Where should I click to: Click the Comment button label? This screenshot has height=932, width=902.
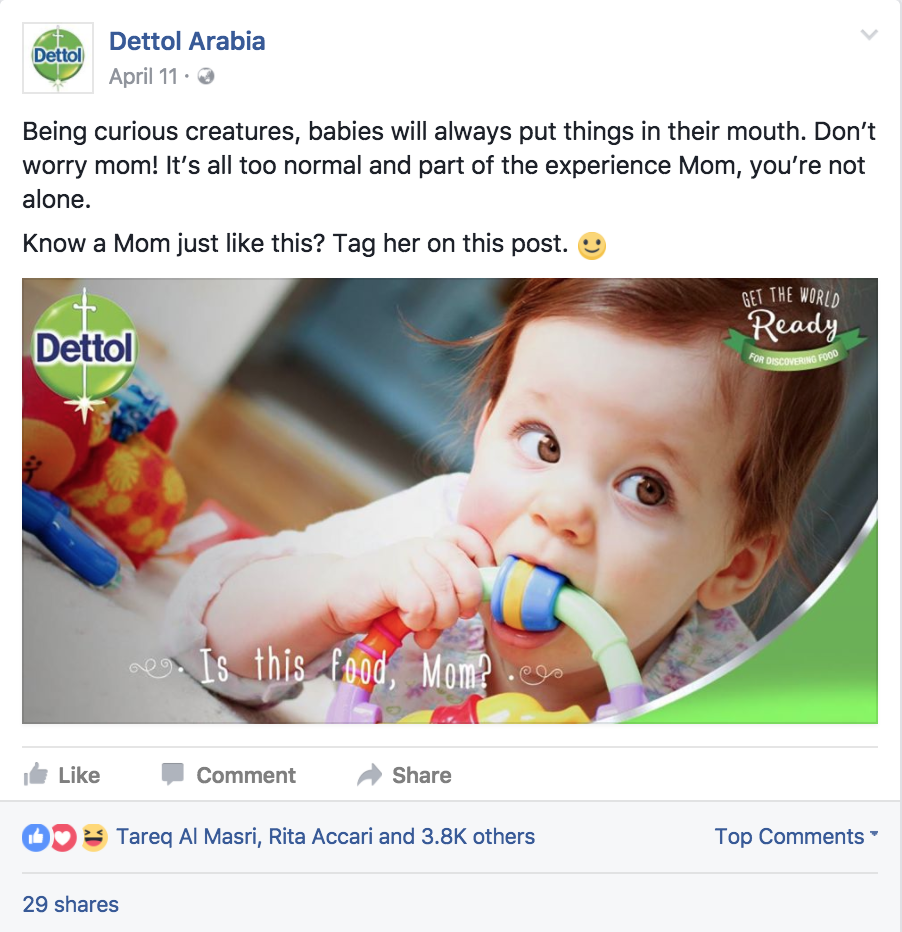point(246,775)
